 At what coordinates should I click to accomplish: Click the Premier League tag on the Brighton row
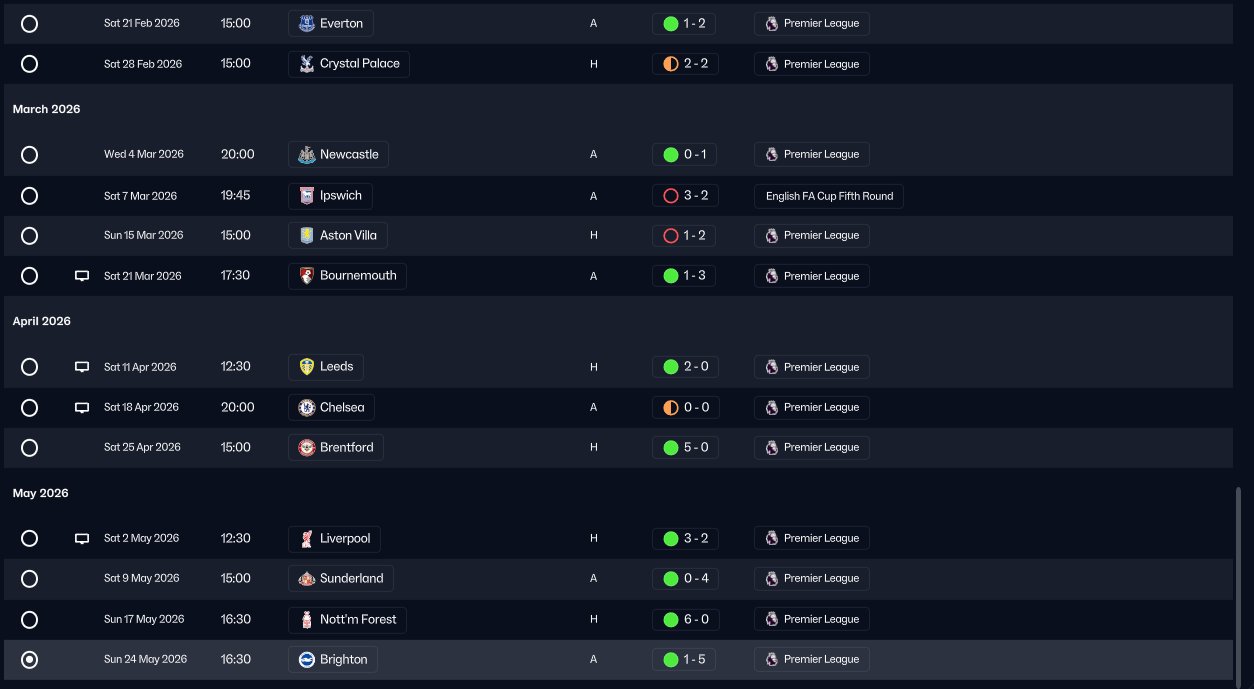click(x=811, y=659)
